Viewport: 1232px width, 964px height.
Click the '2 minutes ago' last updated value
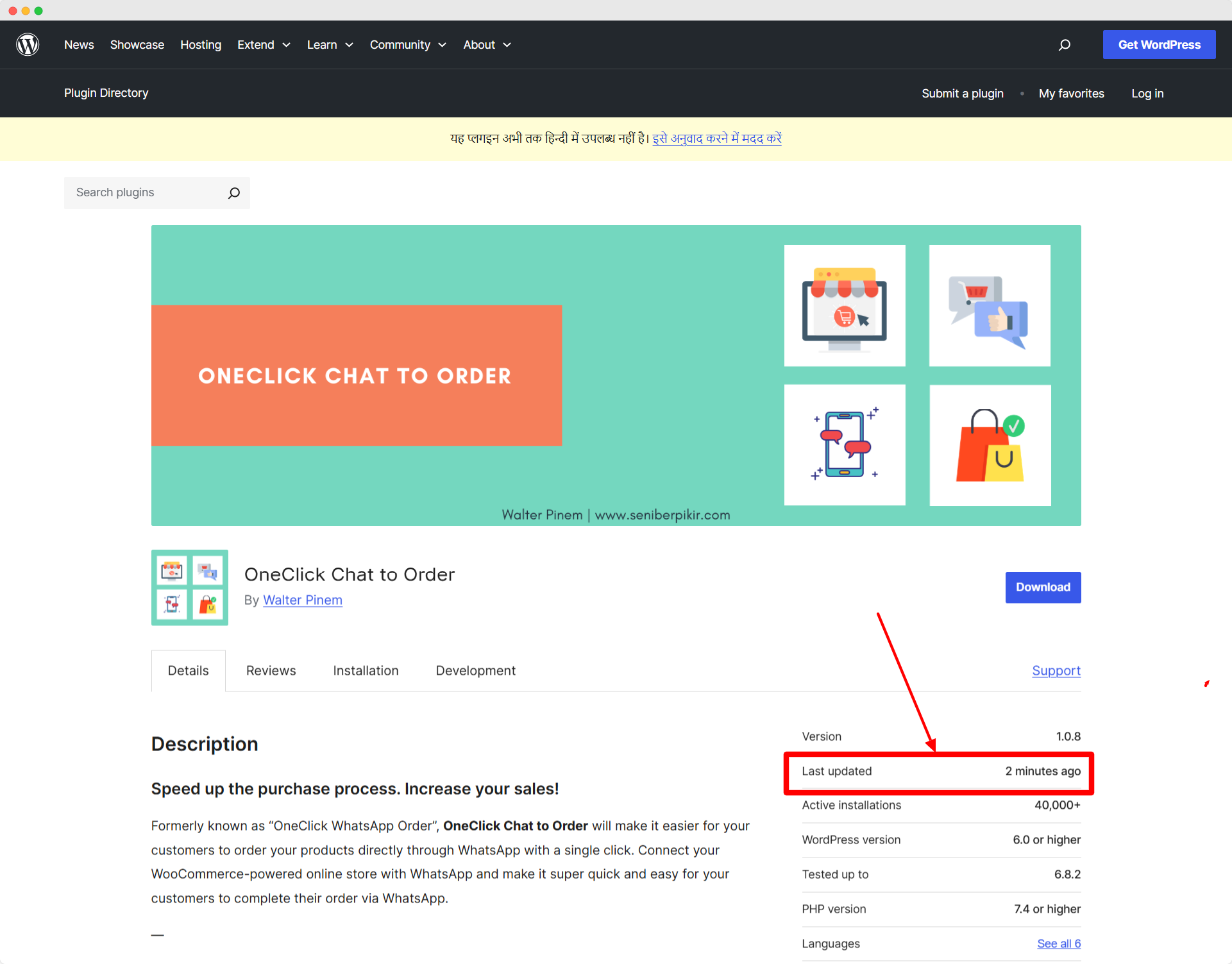tap(1043, 771)
